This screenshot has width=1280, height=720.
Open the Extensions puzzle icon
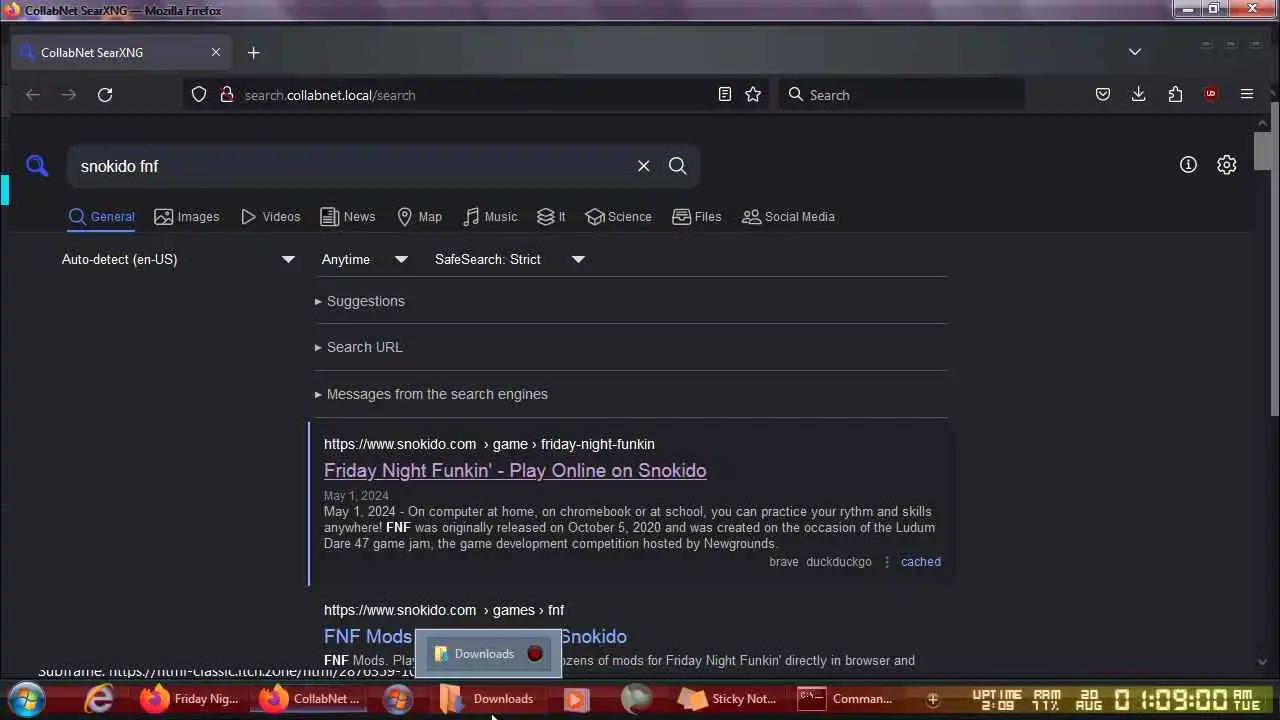tap(1175, 95)
